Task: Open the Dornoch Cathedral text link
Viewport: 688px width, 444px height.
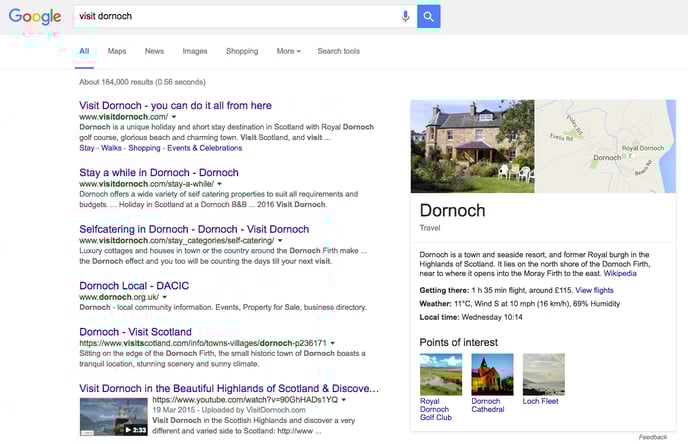Action: (x=487, y=405)
